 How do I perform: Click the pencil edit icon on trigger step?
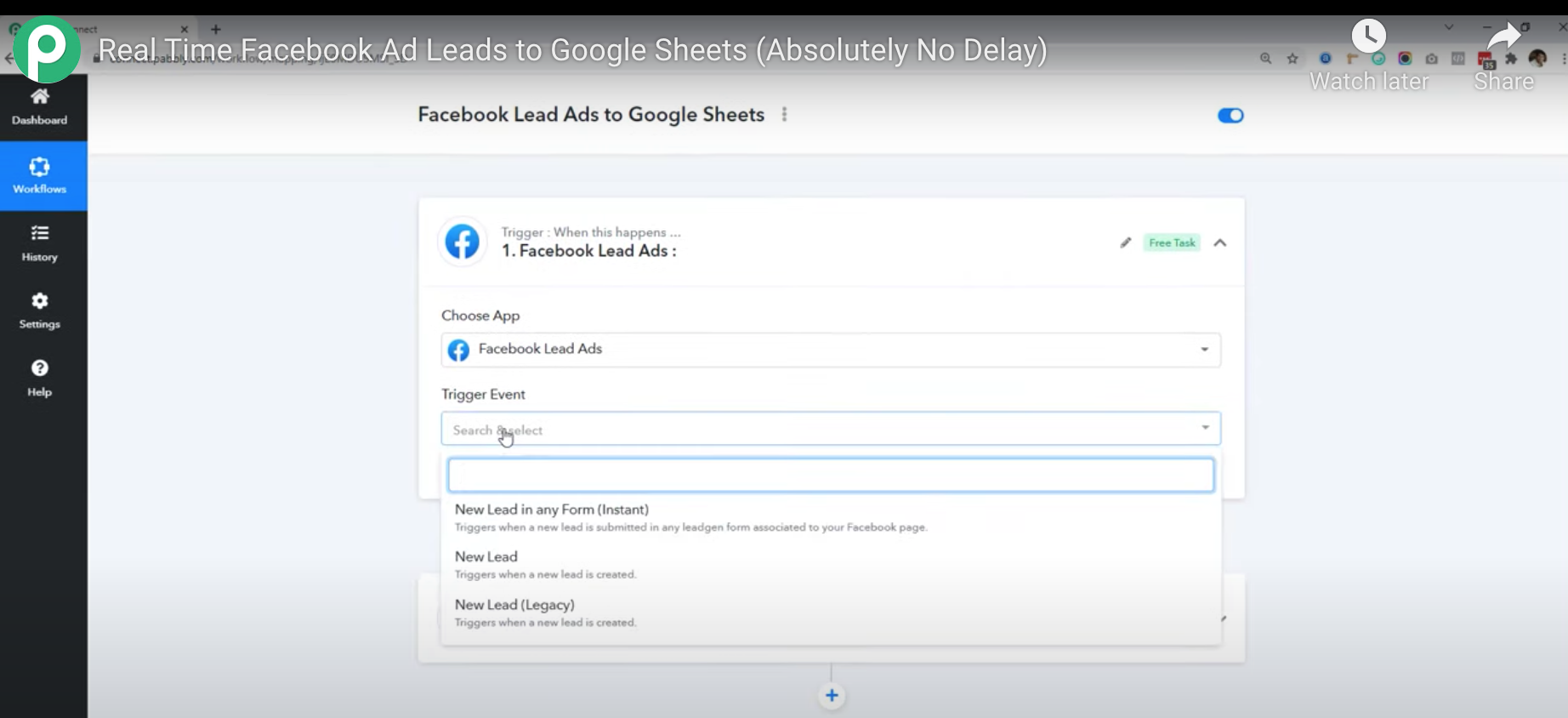(1126, 243)
